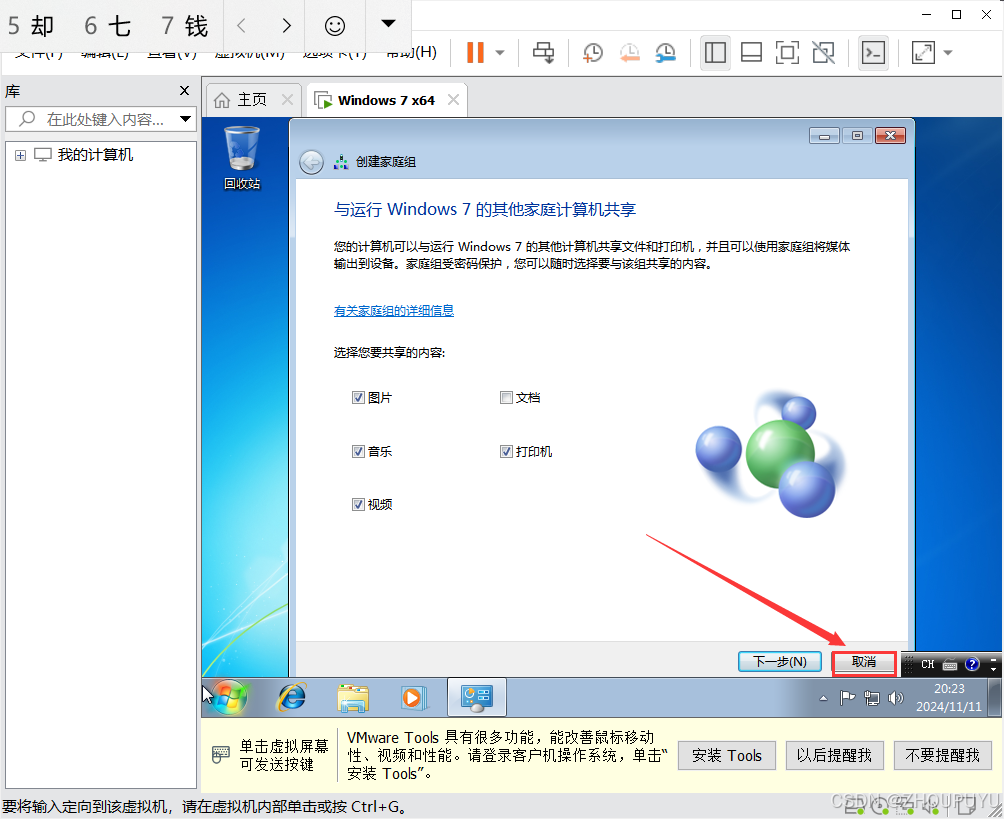Expand the IME candidate list dropdown
The height and width of the screenshot is (819, 1004).
[388, 24]
